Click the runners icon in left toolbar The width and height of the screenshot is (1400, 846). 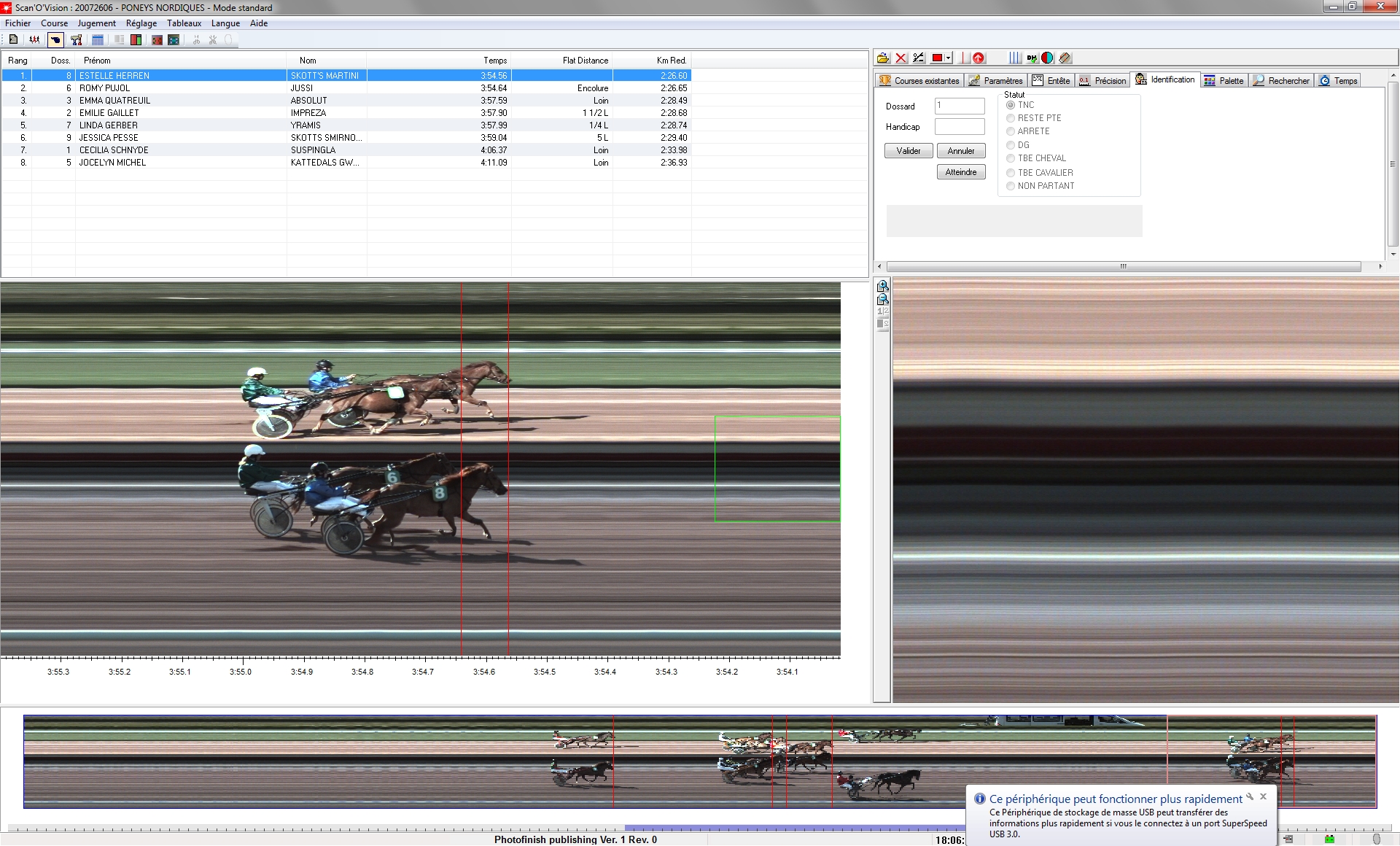tap(34, 40)
